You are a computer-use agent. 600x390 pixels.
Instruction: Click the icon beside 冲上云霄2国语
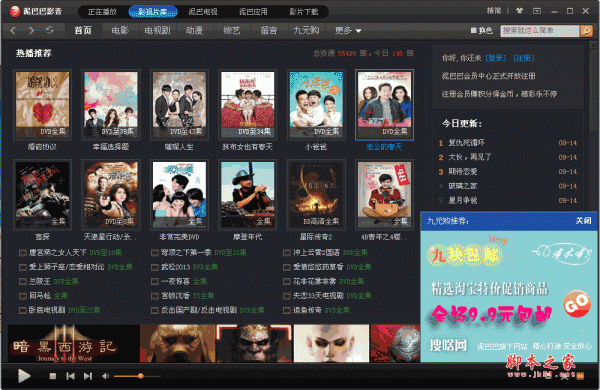click(x=287, y=253)
